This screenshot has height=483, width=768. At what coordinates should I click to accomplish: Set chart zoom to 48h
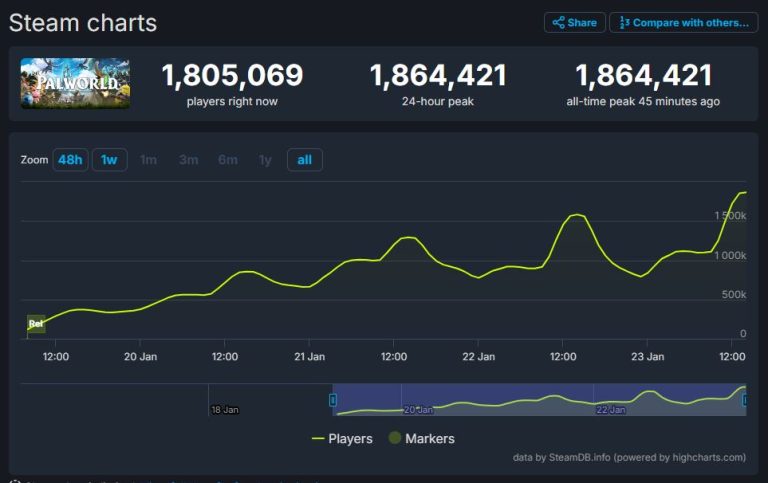coord(71,160)
